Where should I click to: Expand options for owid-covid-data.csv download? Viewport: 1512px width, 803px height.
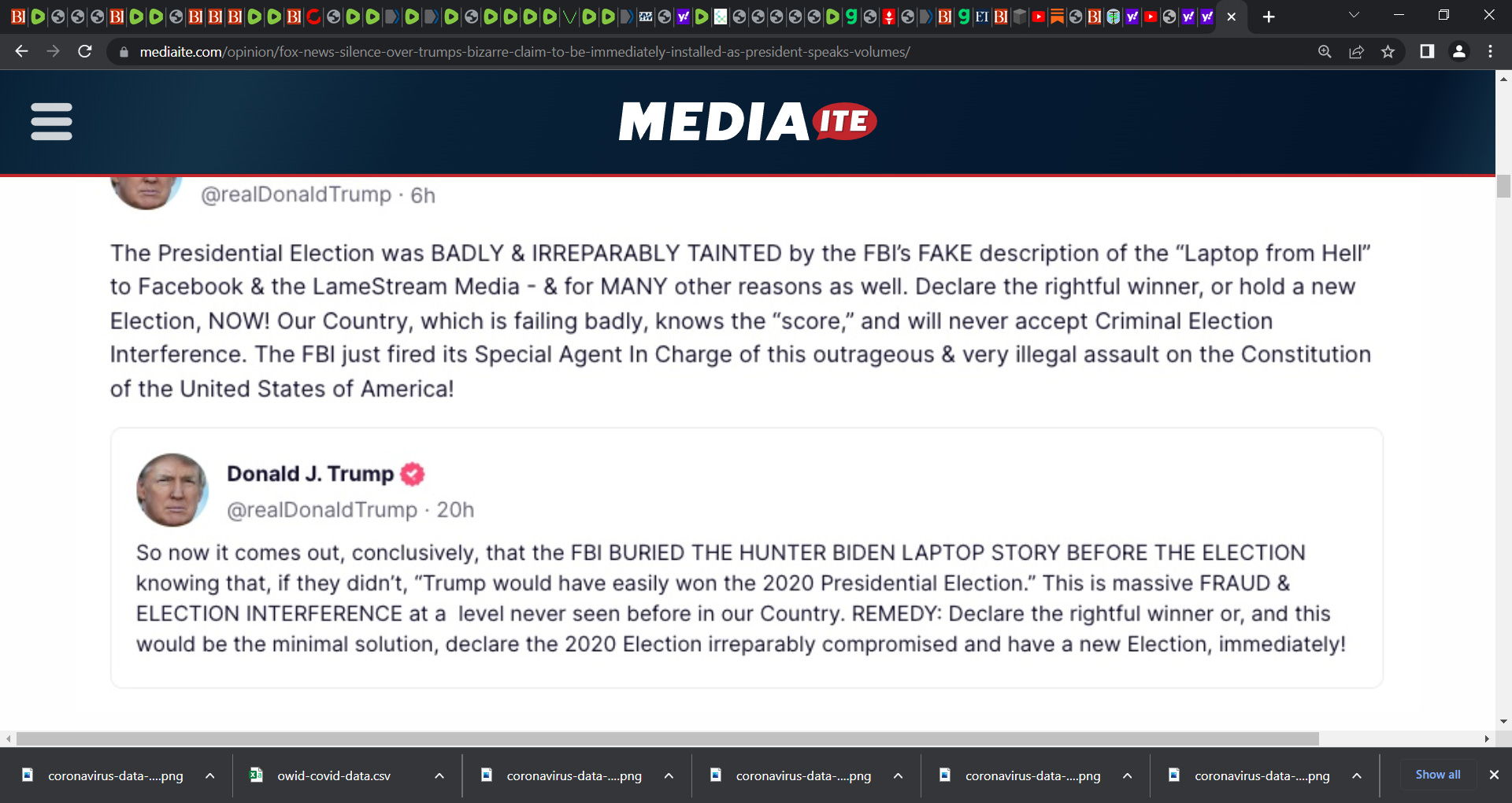(439, 775)
